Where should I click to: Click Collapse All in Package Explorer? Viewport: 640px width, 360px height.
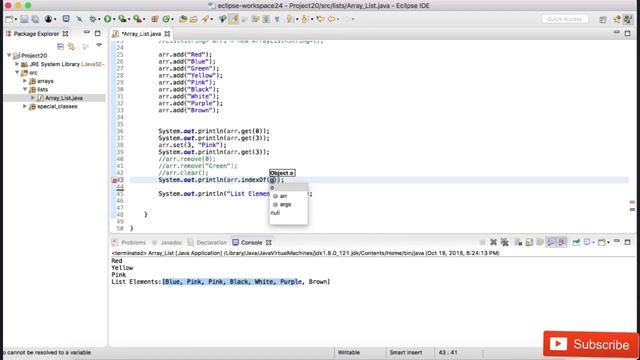pyautogui.click(x=60, y=47)
